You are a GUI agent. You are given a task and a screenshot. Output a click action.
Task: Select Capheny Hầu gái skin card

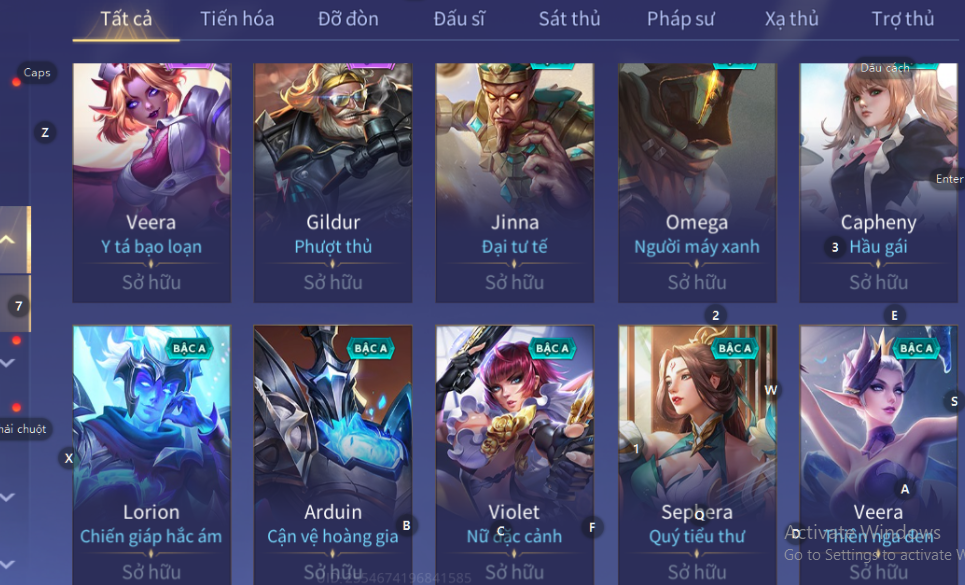pos(878,183)
